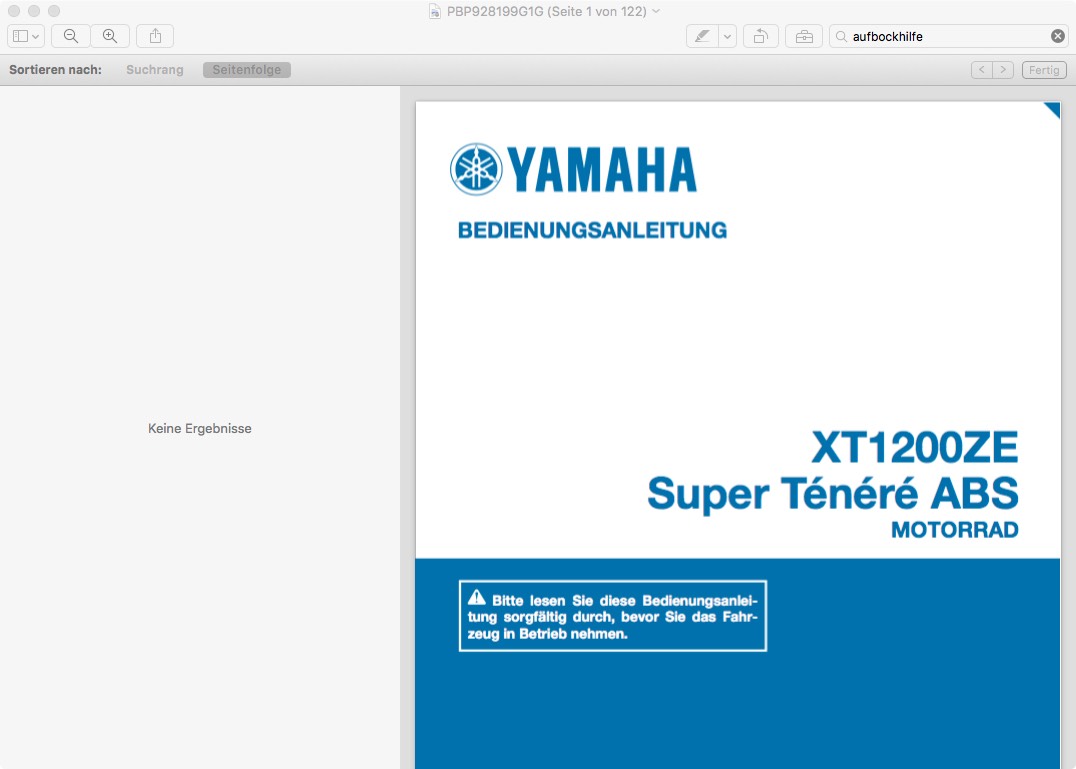
Task: Clear the search text with the X icon
Action: pos(1057,36)
